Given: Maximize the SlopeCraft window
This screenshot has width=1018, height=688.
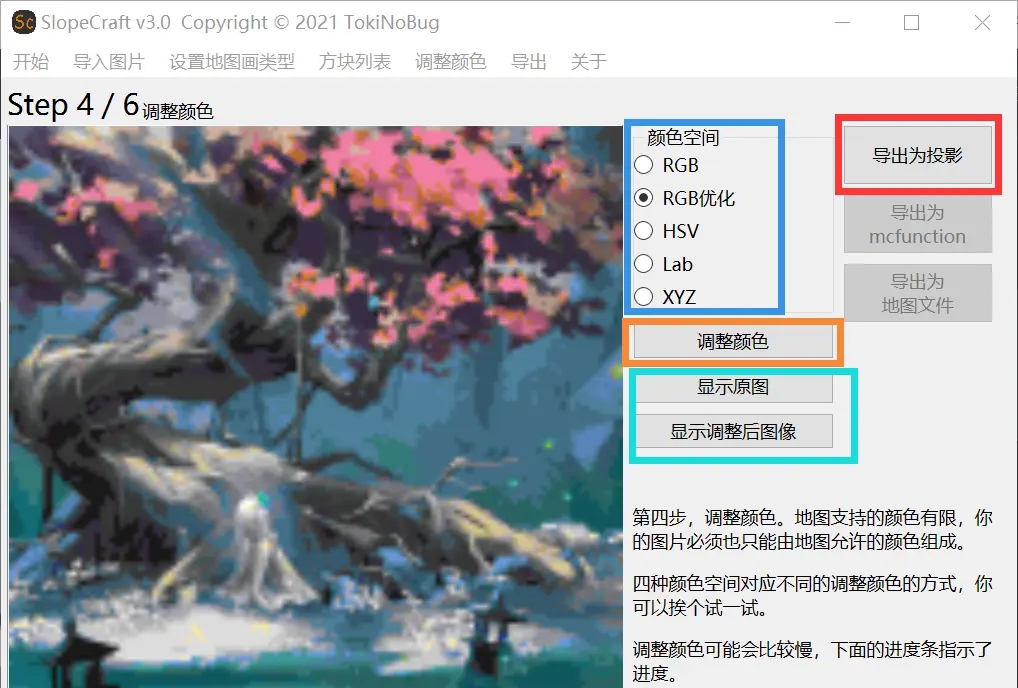Looking at the screenshot, I should (x=912, y=23).
